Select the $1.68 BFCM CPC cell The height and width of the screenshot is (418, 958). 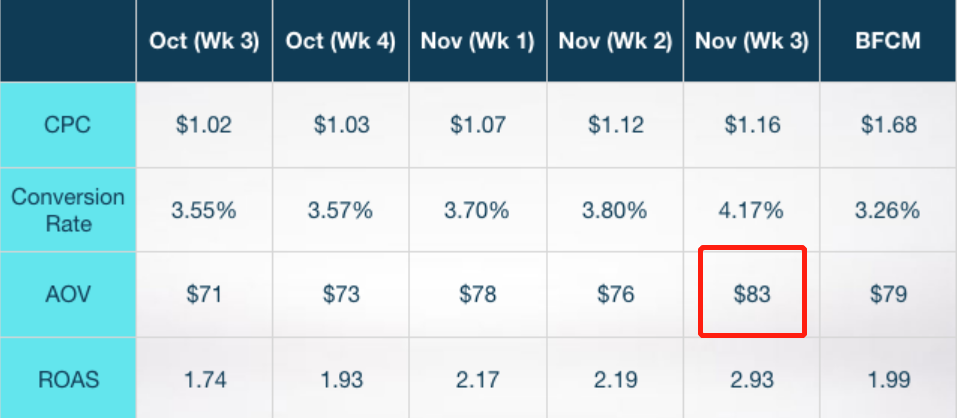[x=888, y=126]
